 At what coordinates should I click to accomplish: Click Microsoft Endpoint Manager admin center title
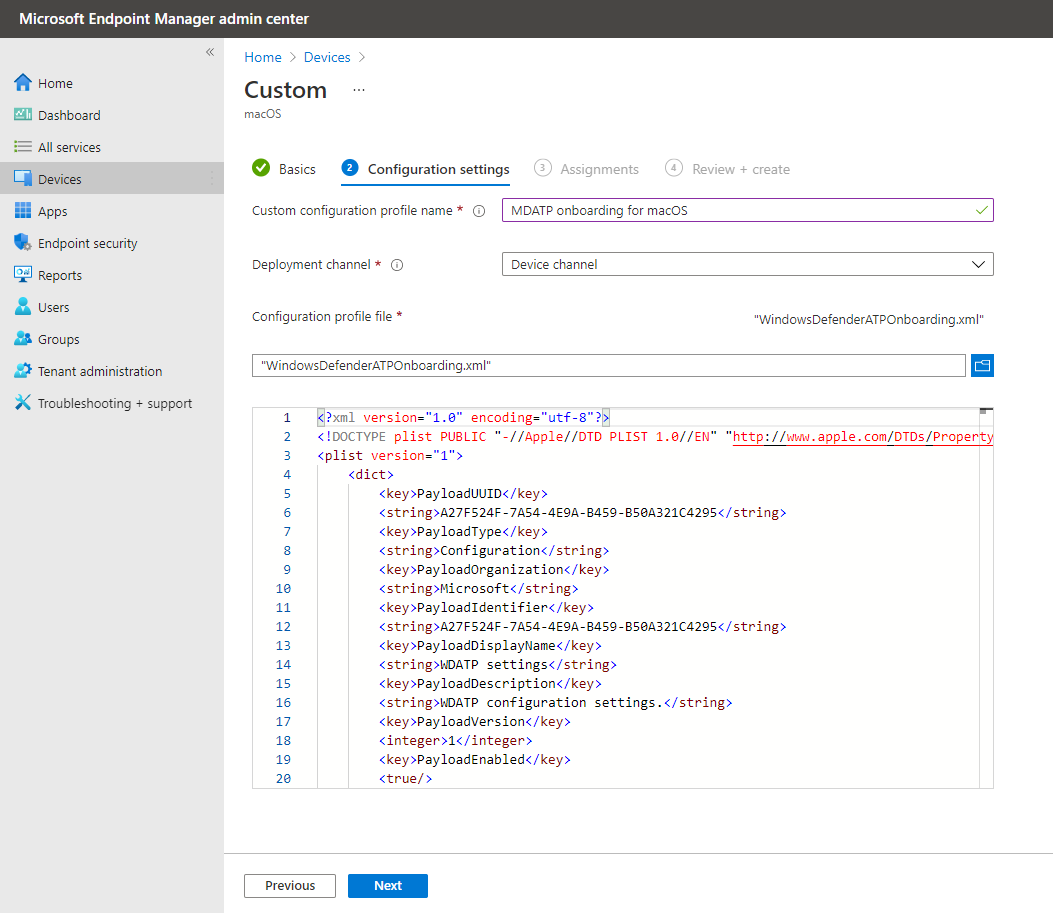(164, 19)
